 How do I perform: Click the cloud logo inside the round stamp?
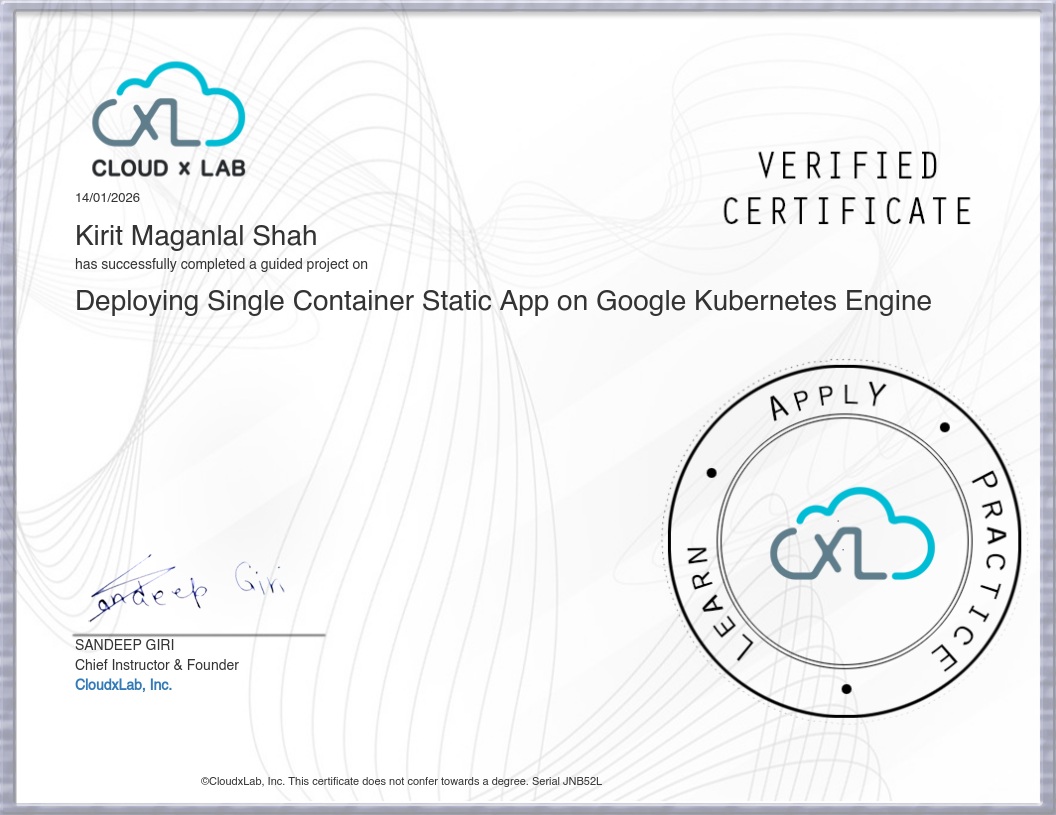[x=852, y=535]
